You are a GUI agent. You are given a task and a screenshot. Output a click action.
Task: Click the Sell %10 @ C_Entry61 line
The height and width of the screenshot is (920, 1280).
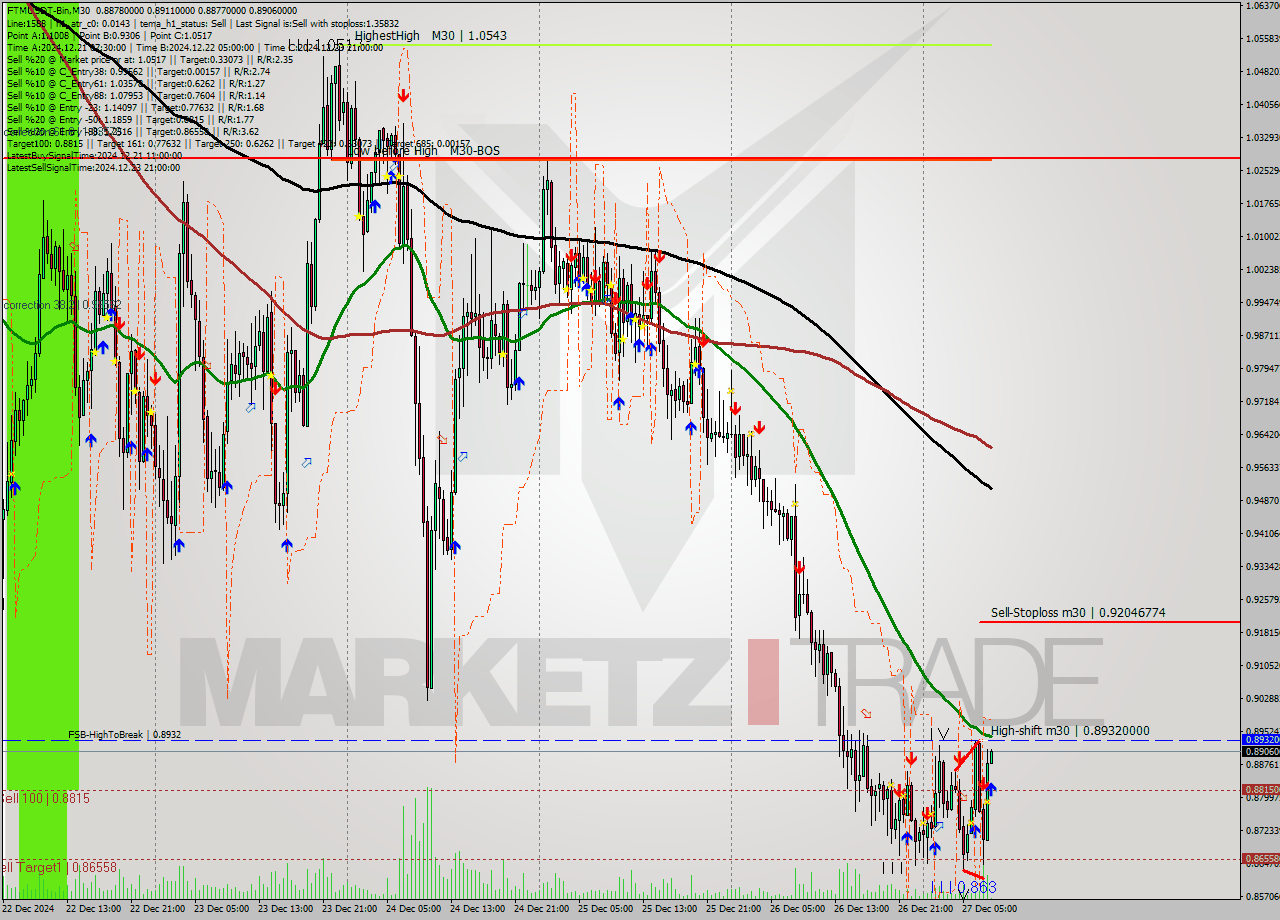tap(135, 83)
